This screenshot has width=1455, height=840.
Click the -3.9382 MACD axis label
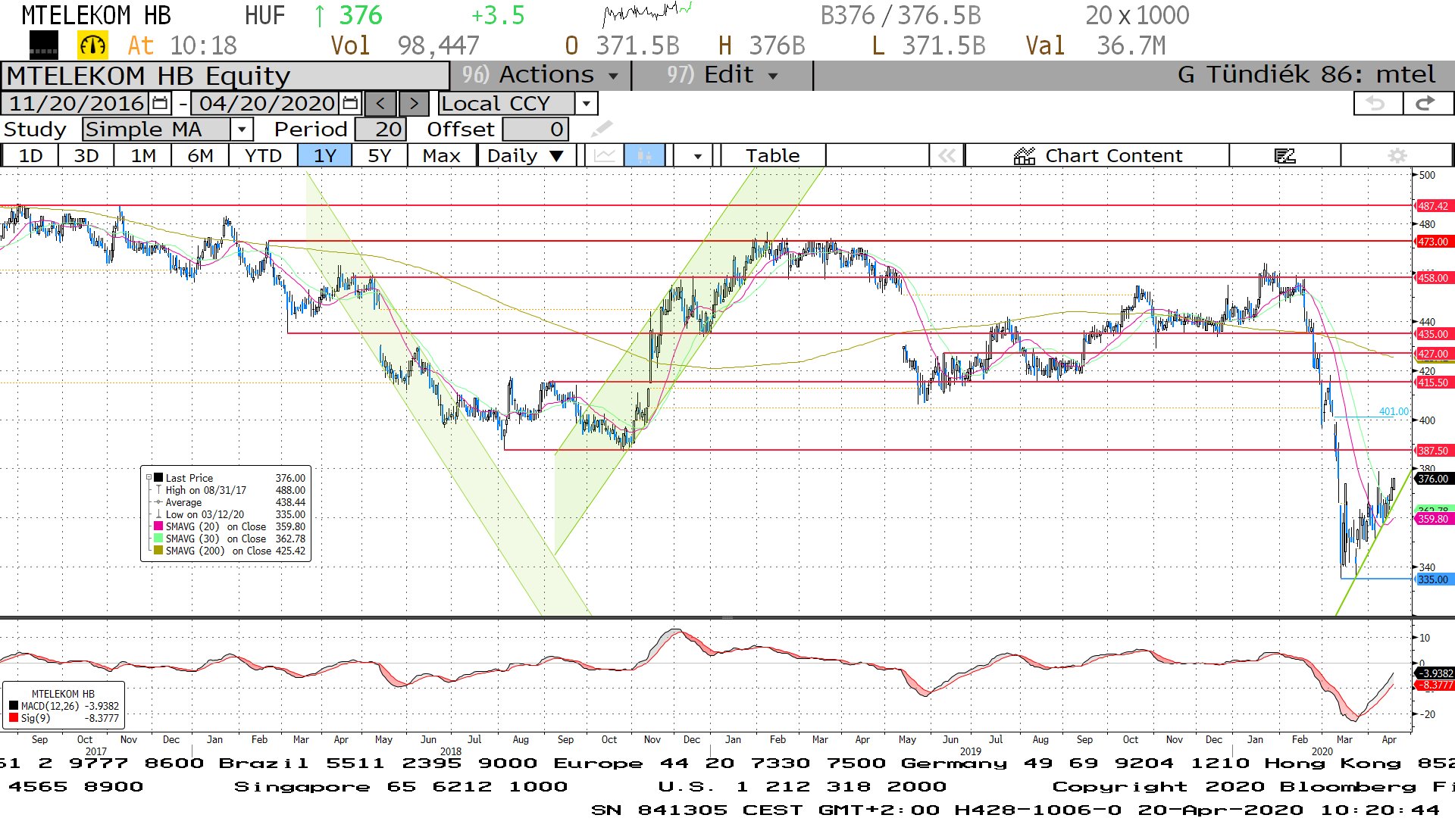tap(1436, 673)
